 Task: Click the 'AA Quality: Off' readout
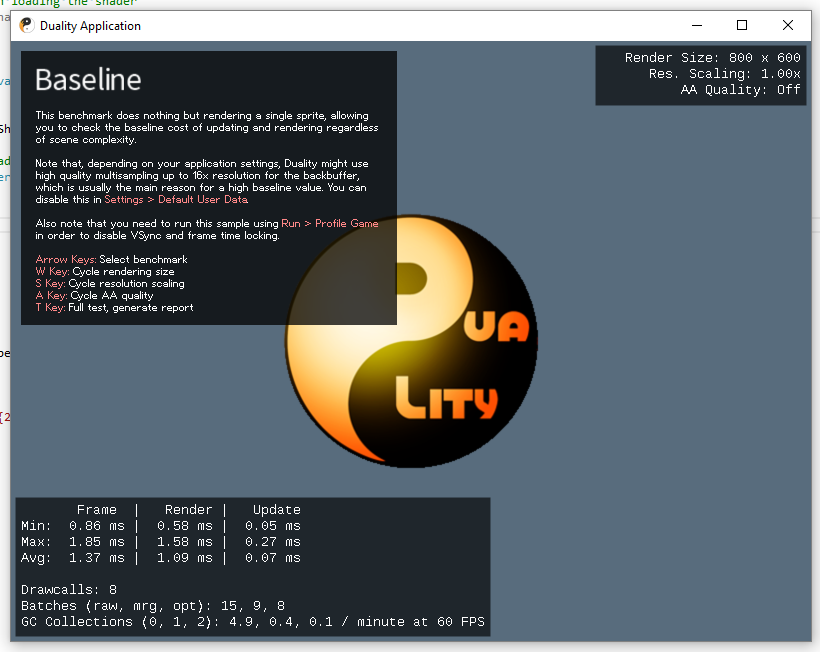pyautogui.click(x=741, y=90)
